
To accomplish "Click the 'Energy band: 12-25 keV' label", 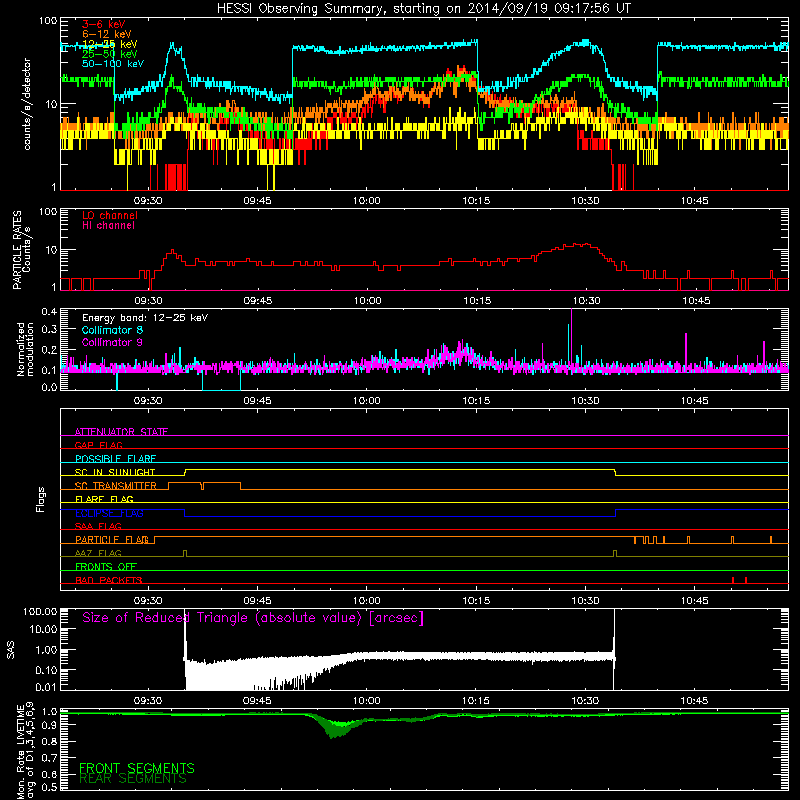I will point(145,318).
